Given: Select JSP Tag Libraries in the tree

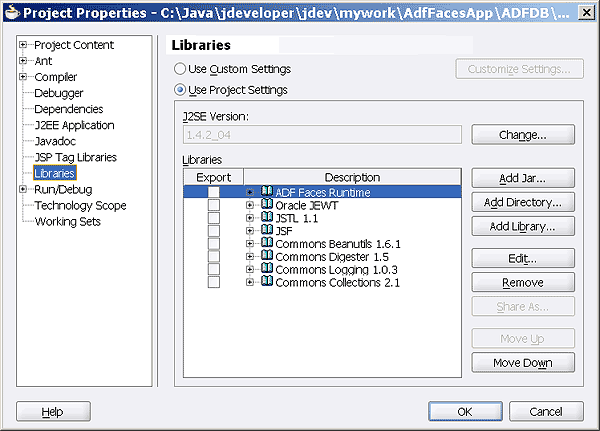Looking at the screenshot, I should point(75,158).
